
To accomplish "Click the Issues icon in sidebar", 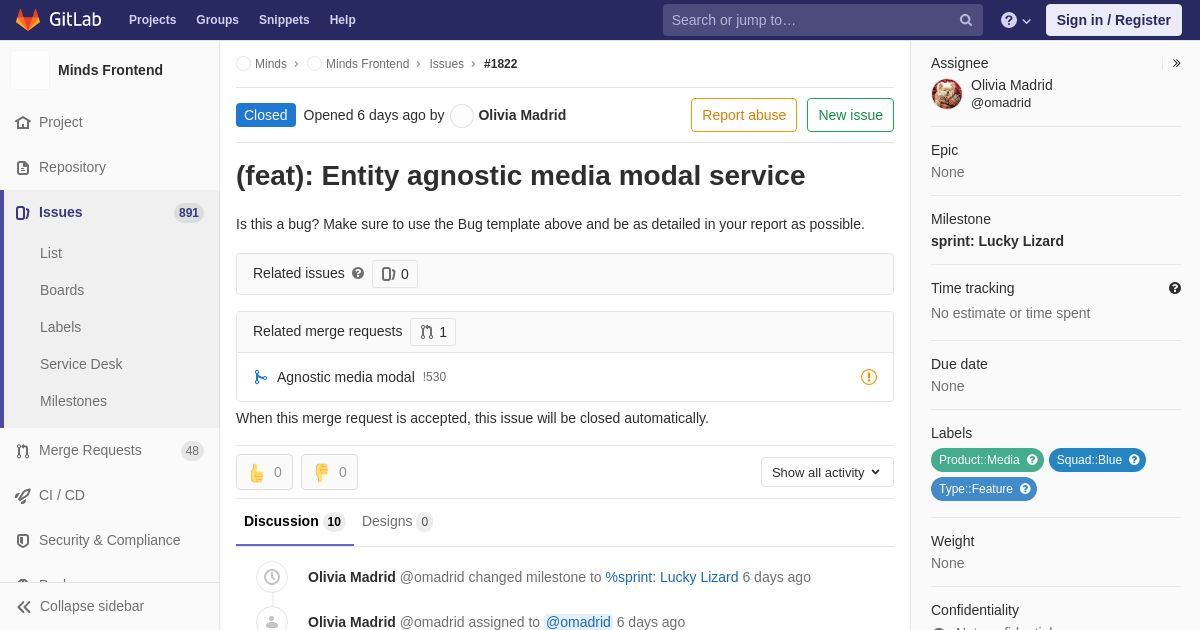I will point(23,212).
